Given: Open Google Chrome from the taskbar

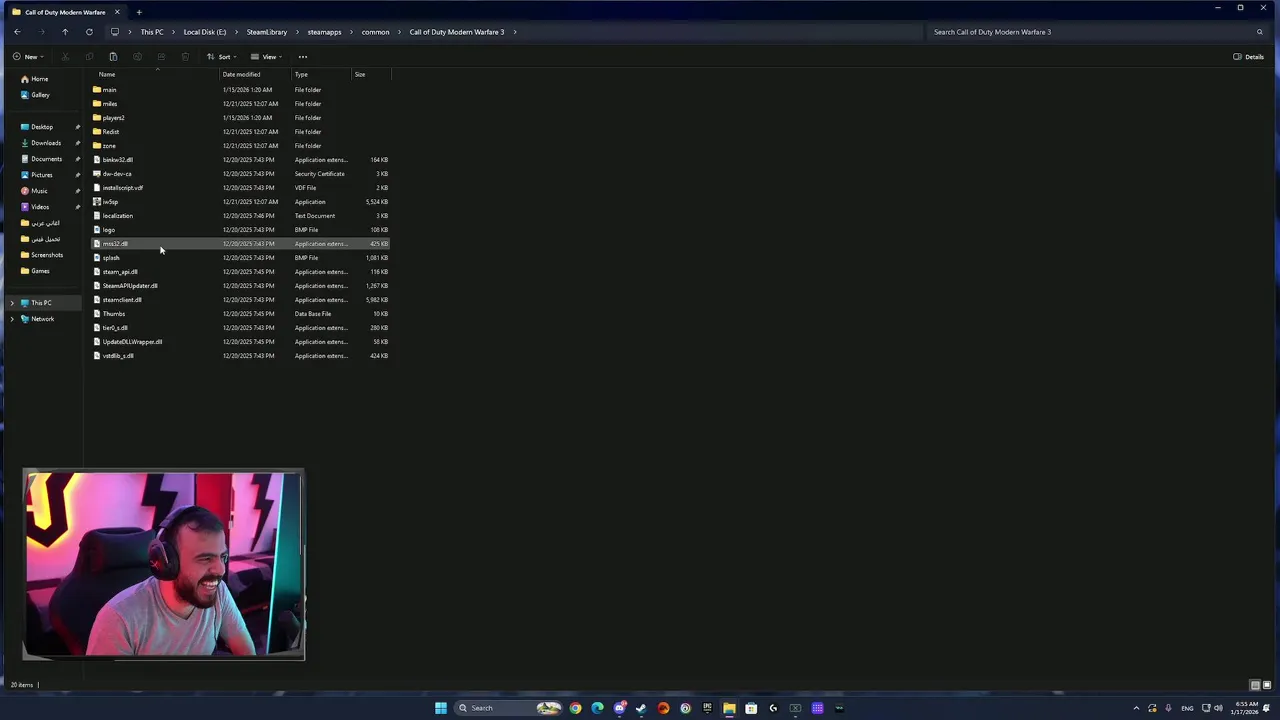Looking at the screenshot, I should point(575,708).
